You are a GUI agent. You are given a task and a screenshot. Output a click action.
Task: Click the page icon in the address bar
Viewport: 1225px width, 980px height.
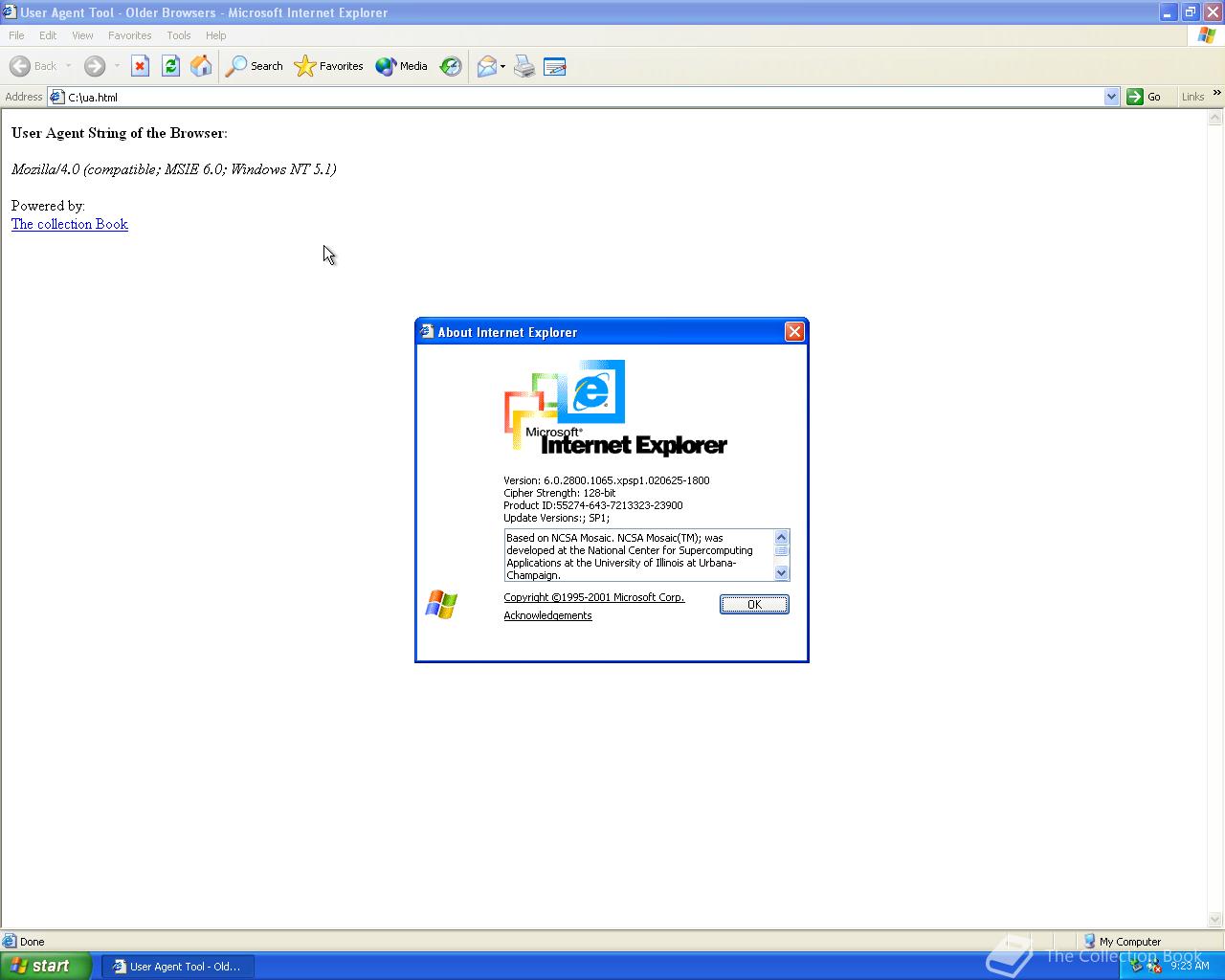(56, 97)
